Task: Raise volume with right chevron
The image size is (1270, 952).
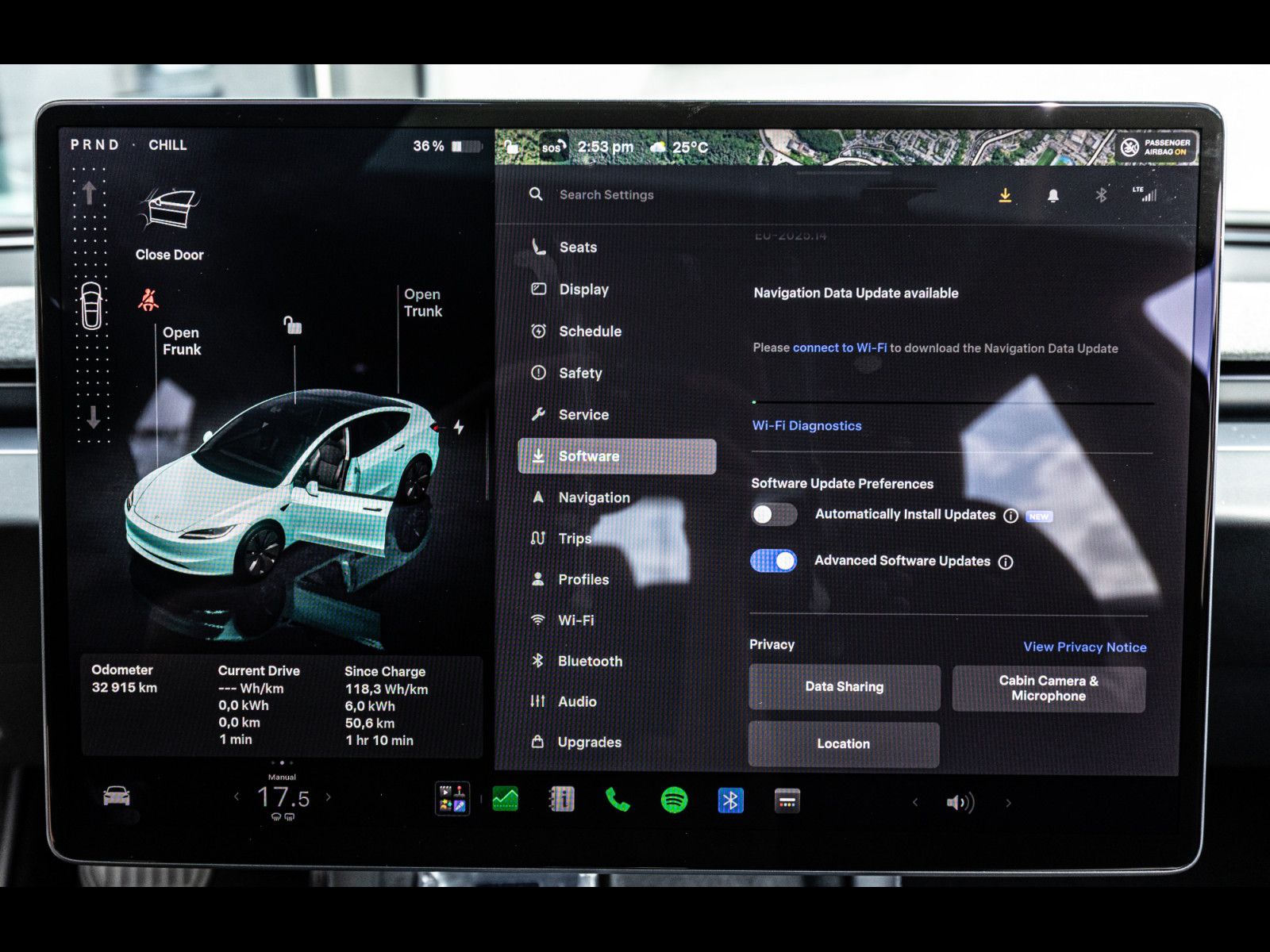Action: (x=1009, y=803)
